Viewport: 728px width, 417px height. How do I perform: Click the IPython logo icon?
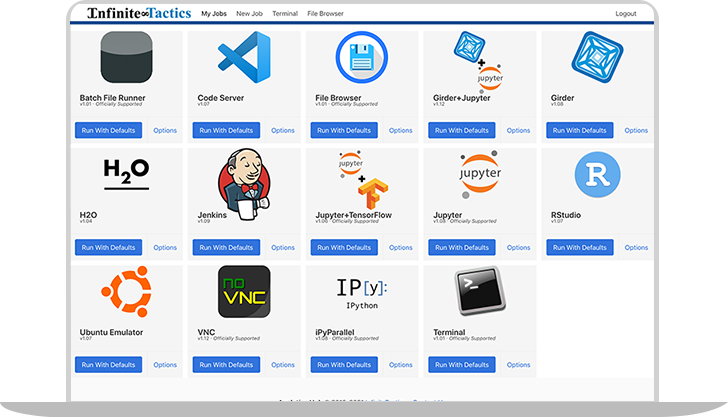(x=362, y=293)
